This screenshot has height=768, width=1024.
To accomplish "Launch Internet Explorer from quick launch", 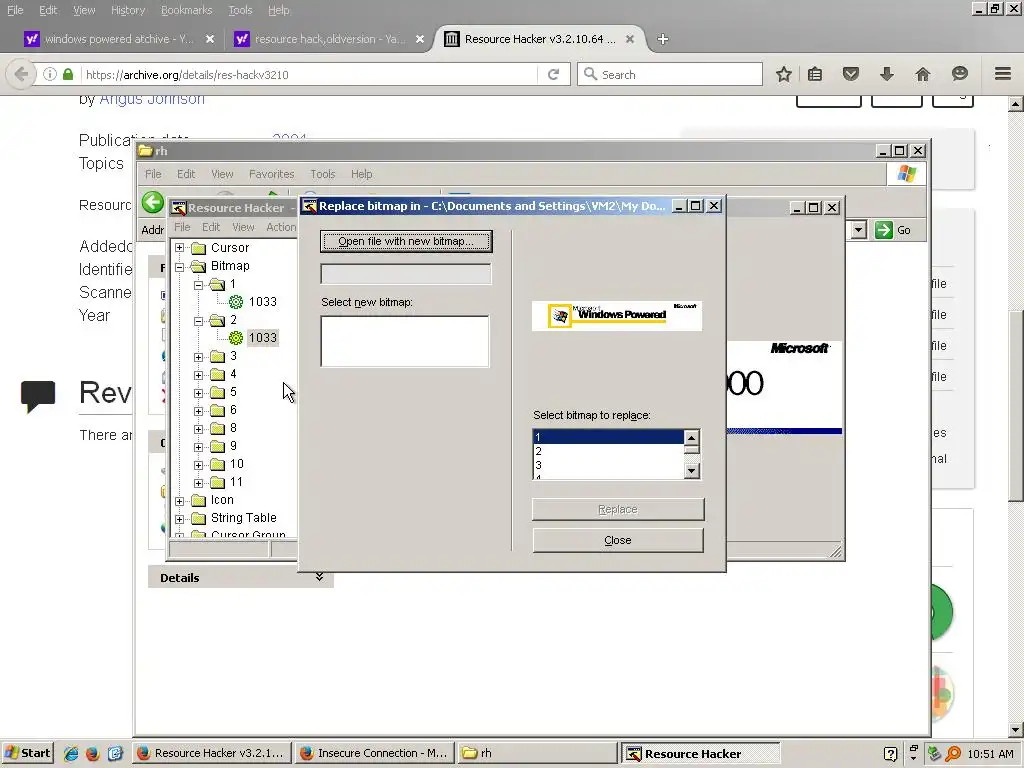I will click(71, 754).
